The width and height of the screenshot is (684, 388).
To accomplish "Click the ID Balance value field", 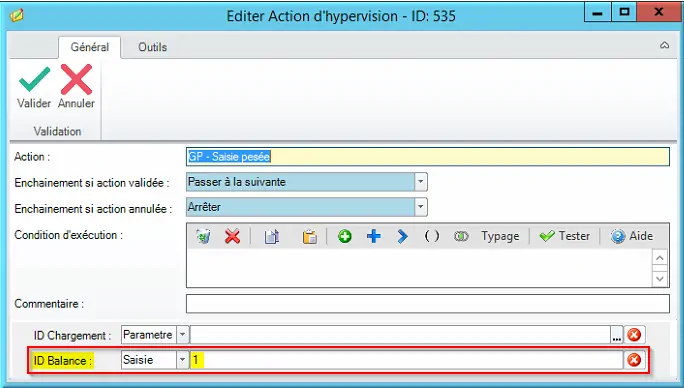I will [406, 360].
